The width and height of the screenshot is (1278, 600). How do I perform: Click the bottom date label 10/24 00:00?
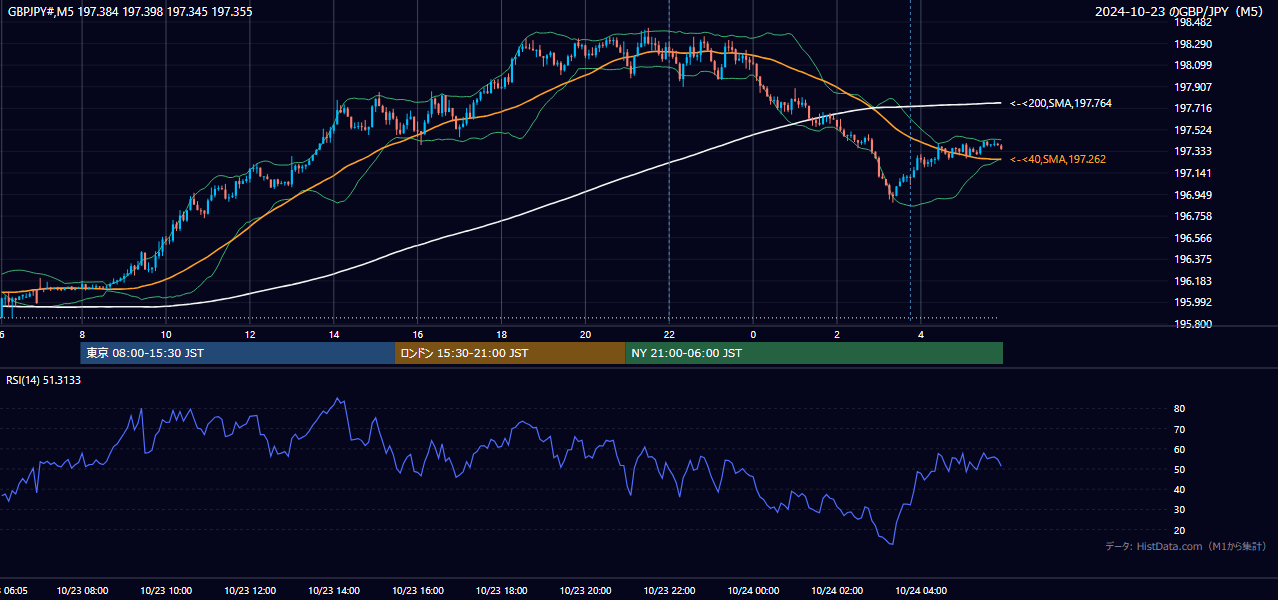[x=753, y=591]
